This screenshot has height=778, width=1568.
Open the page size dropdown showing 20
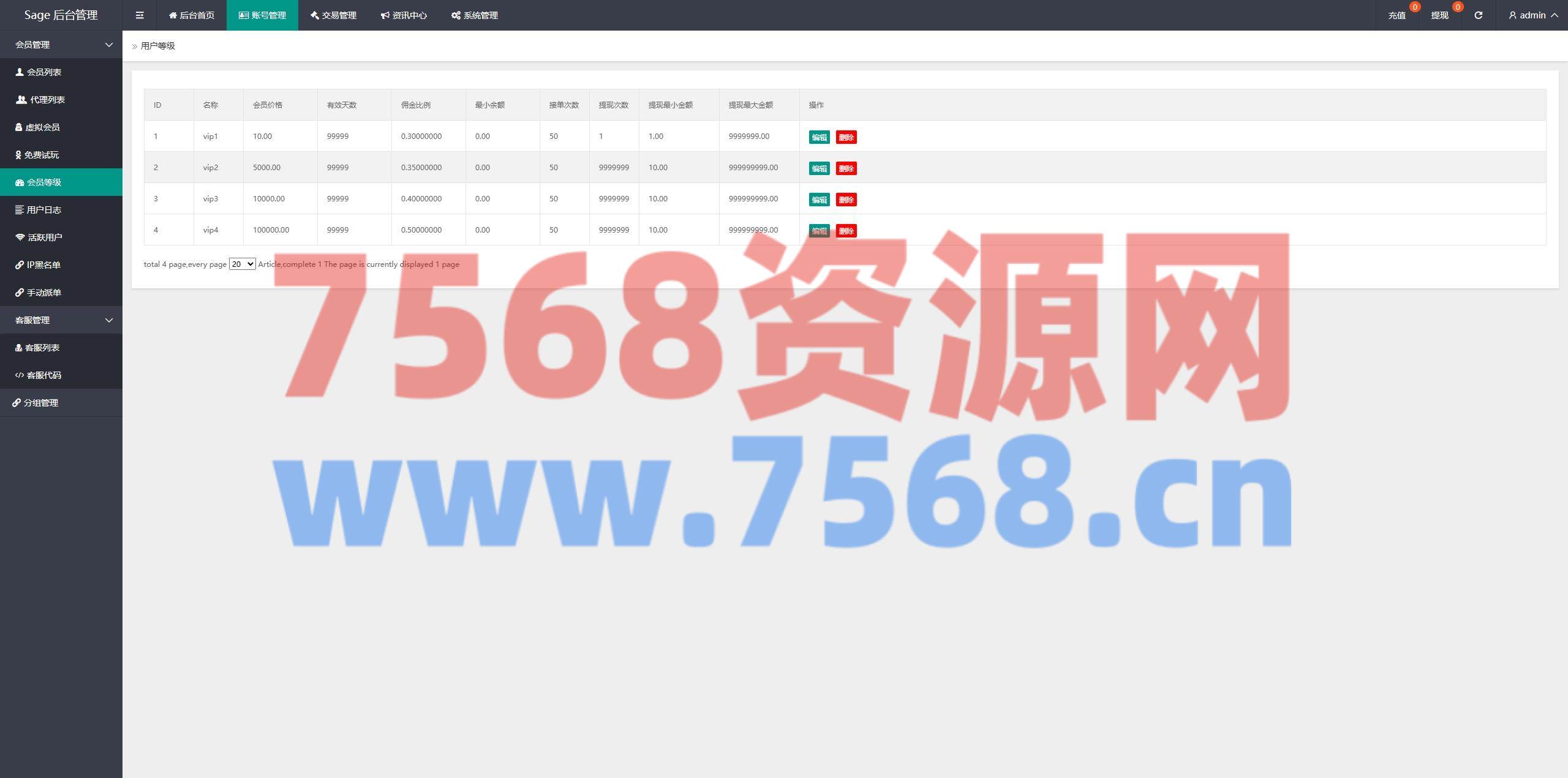[242, 264]
